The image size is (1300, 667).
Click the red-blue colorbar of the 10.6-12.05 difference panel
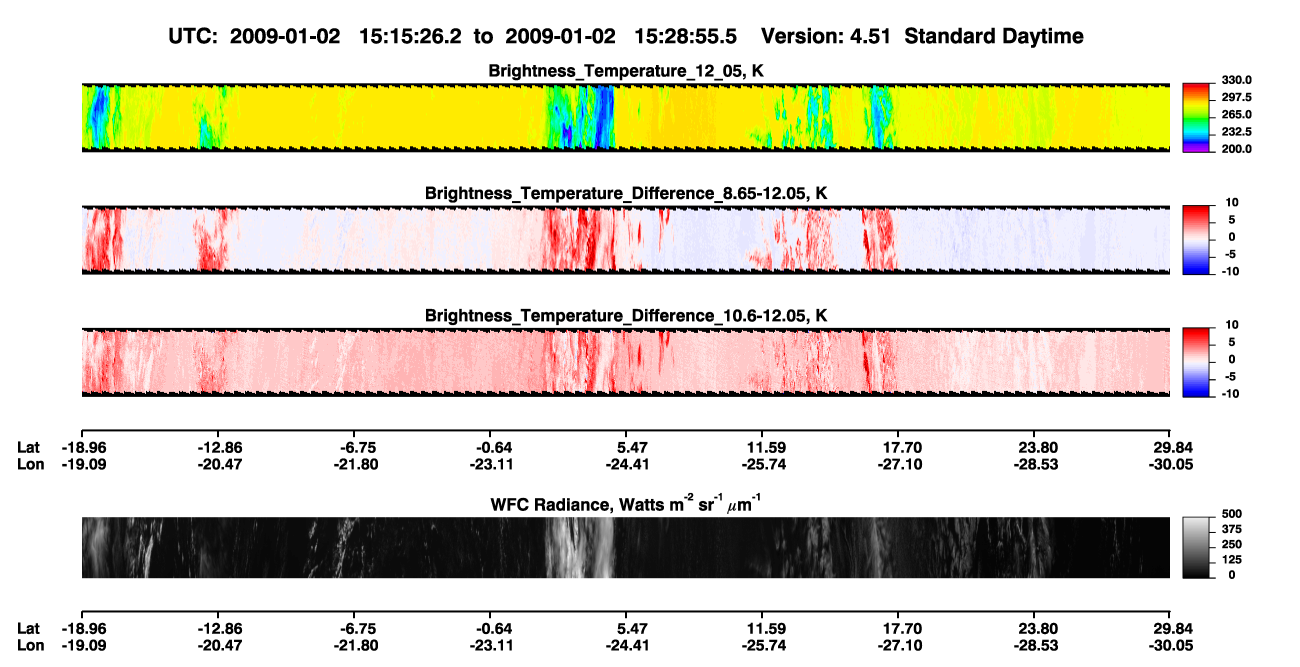(1197, 360)
